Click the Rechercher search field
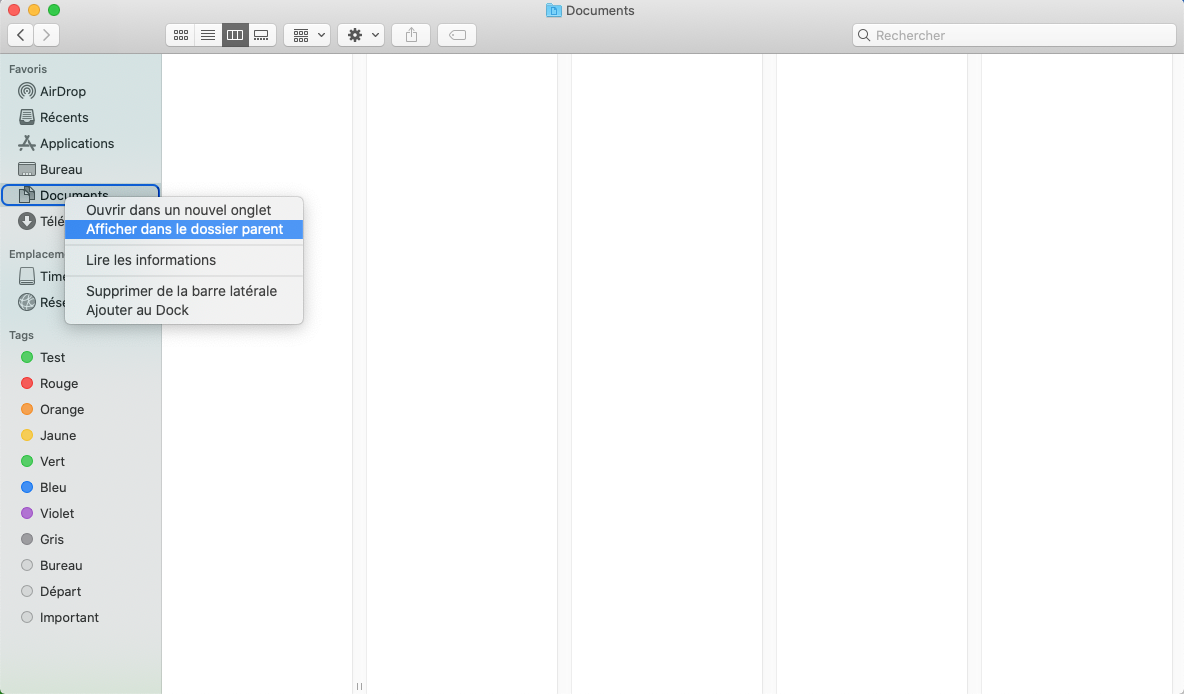The image size is (1184, 694). pyautogui.click(x=1014, y=35)
